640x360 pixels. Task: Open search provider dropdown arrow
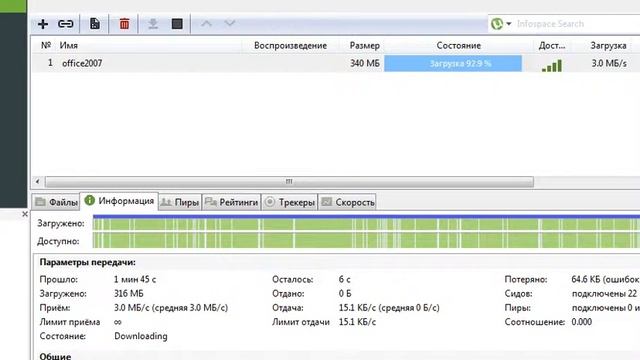coord(509,24)
